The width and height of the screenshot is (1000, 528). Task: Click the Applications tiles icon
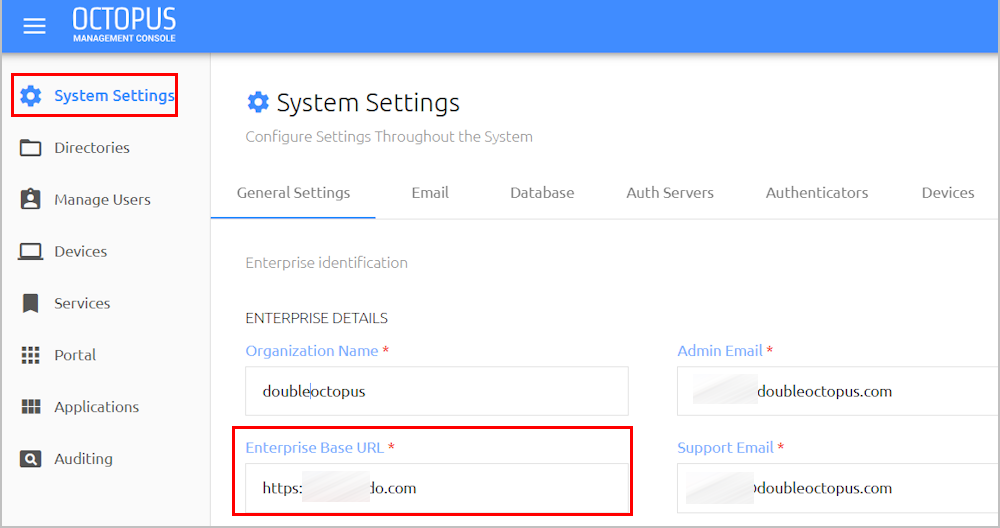(x=31, y=407)
